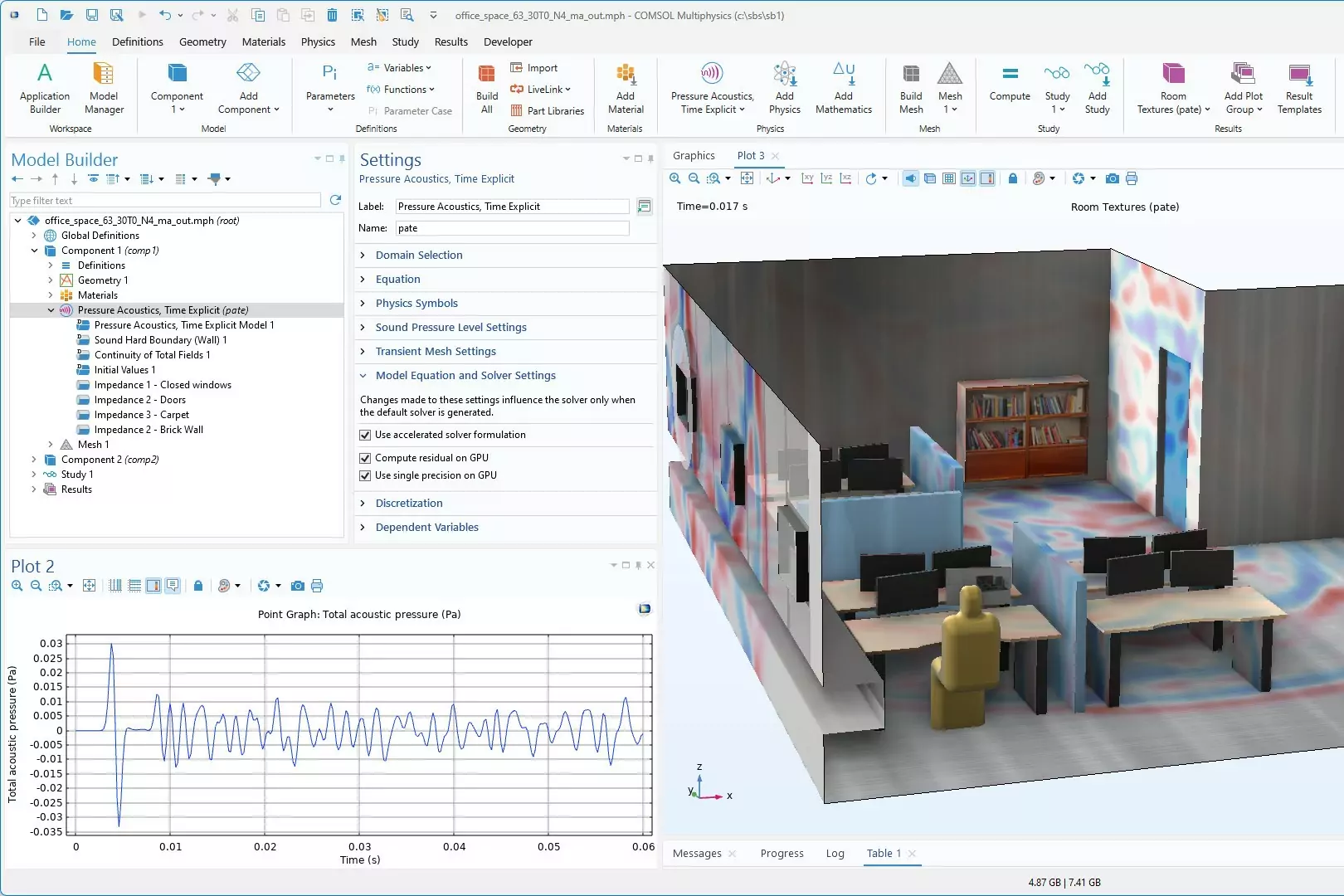Screen dimensions: 1344x896
Task: Select Impedance 3 - Carpet node
Action: tap(142, 415)
